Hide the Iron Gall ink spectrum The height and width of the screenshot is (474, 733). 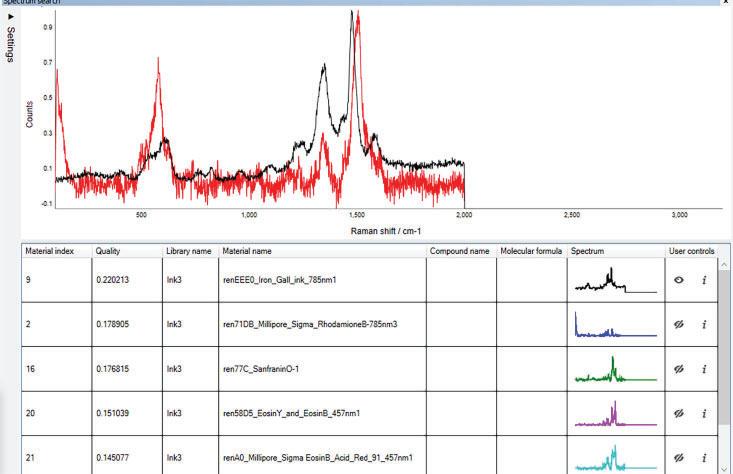679,280
